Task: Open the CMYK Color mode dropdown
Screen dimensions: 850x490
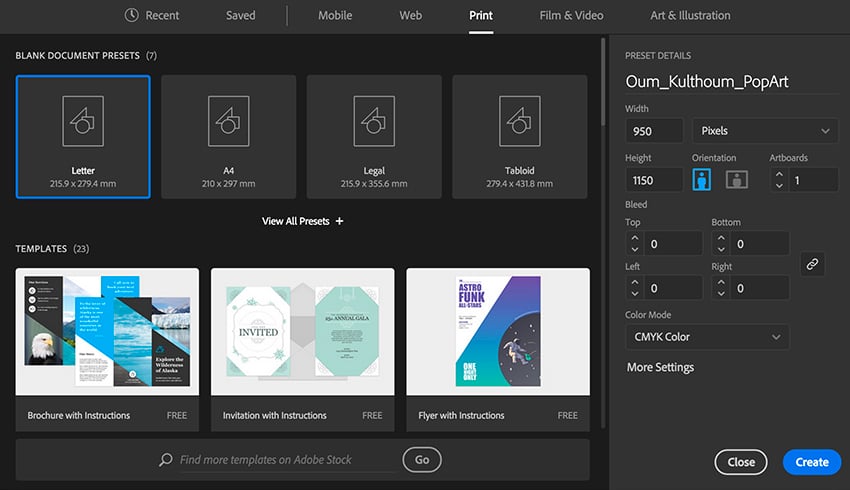Action: [x=707, y=337]
